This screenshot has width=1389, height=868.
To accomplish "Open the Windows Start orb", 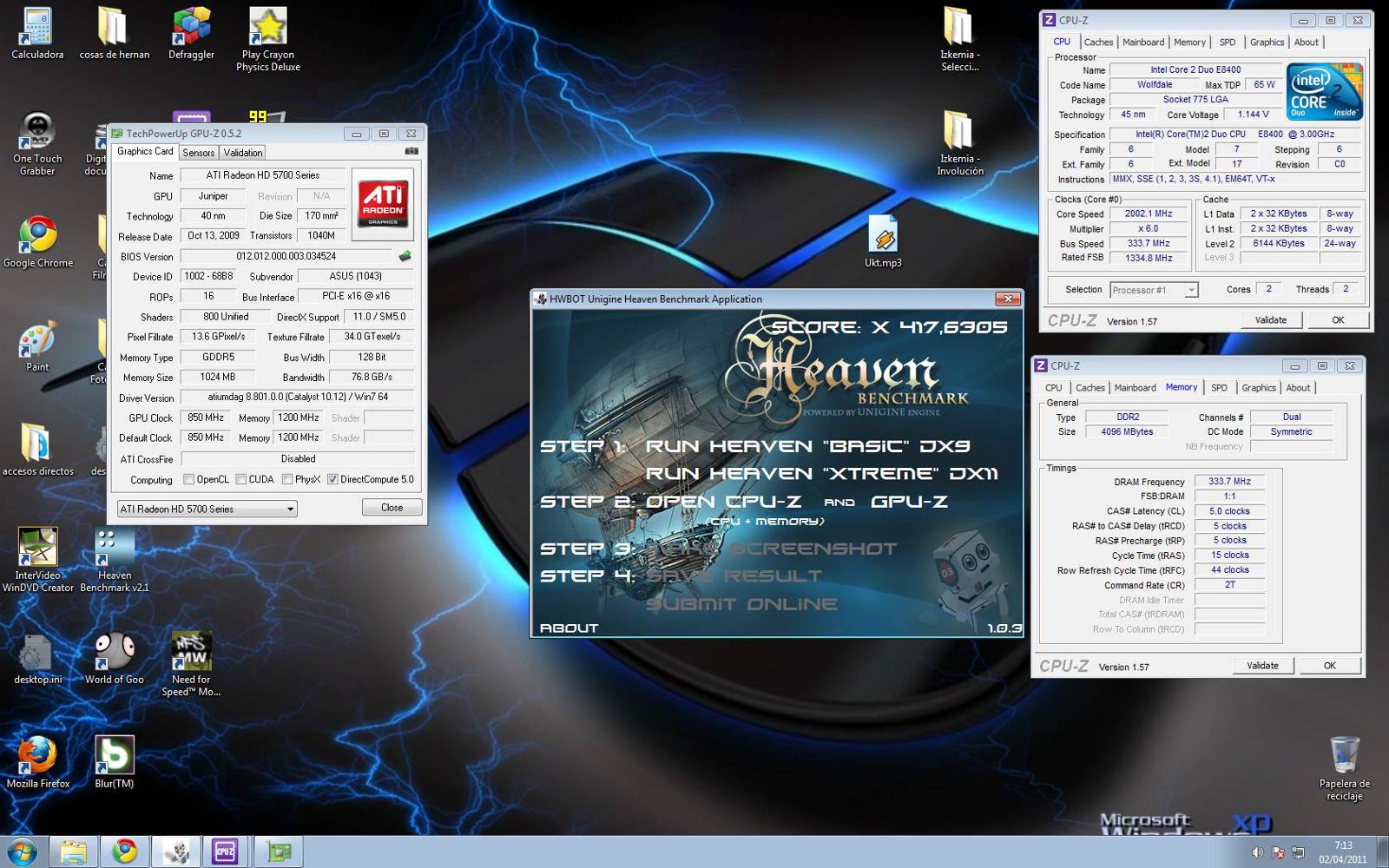I will coord(22,852).
